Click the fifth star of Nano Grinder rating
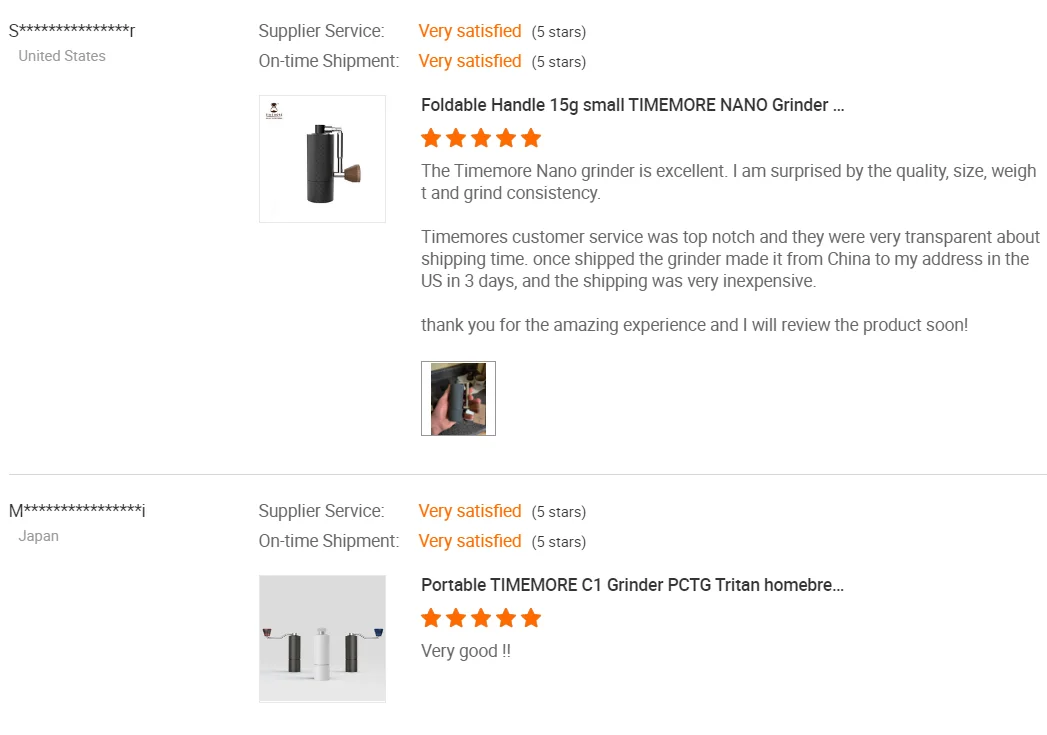This screenshot has height=735, width=1047. [531, 138]
